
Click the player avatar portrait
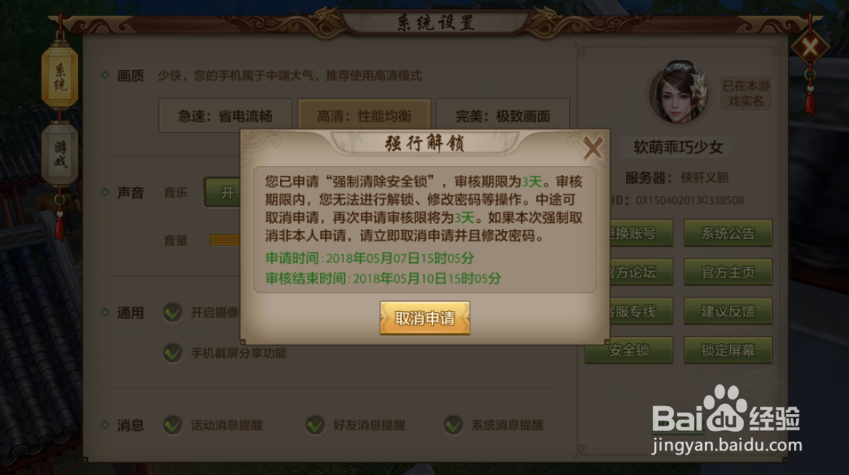pos(679,93)
